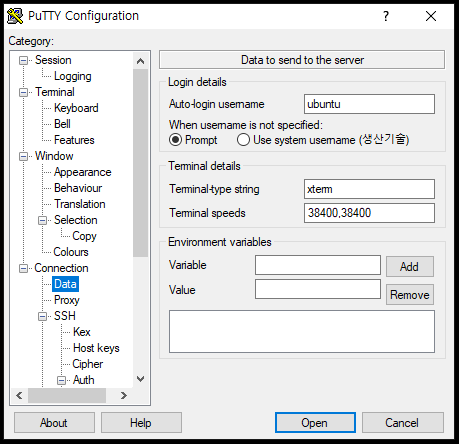Collapse the SSH tree node

[x=42, y=316]
